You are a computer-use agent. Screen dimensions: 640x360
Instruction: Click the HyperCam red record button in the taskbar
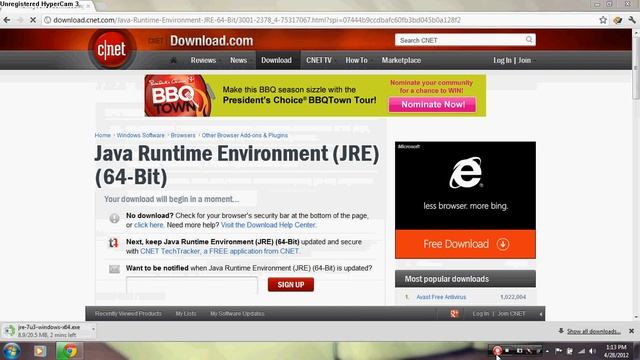tap(497, 351)
